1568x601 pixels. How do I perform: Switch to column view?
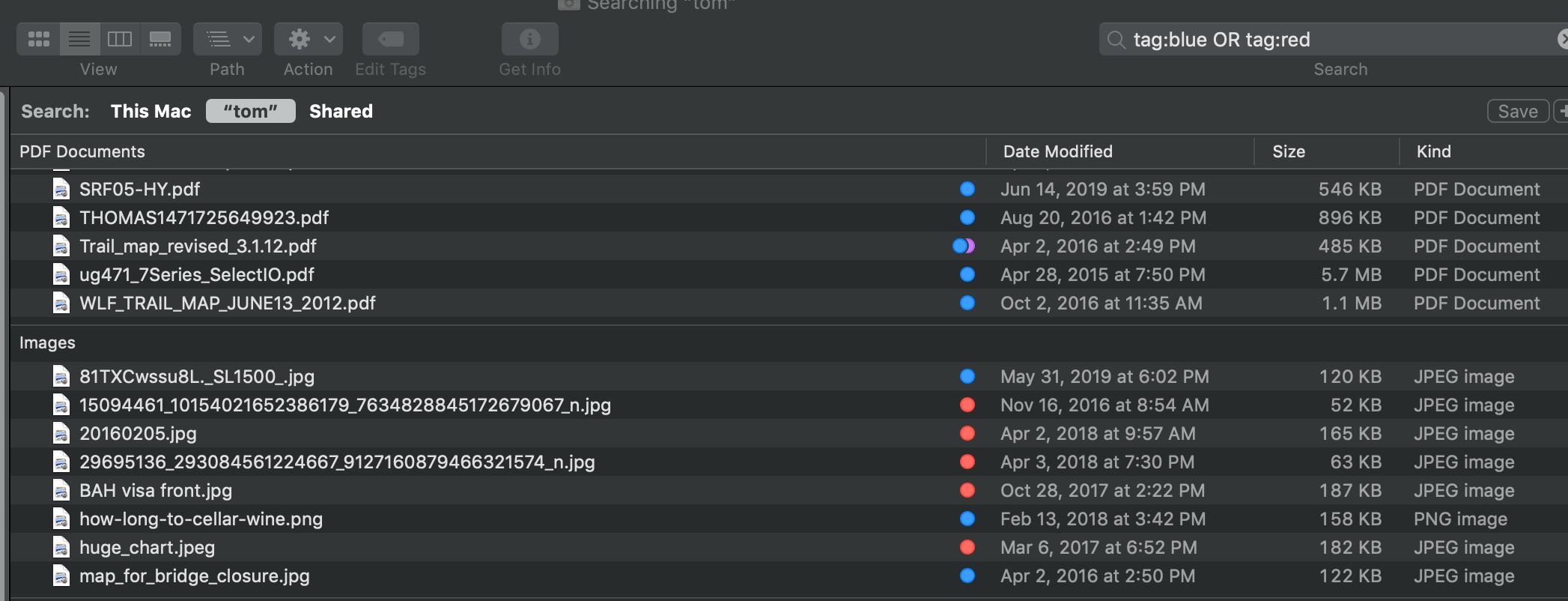[x=120, y=39]
